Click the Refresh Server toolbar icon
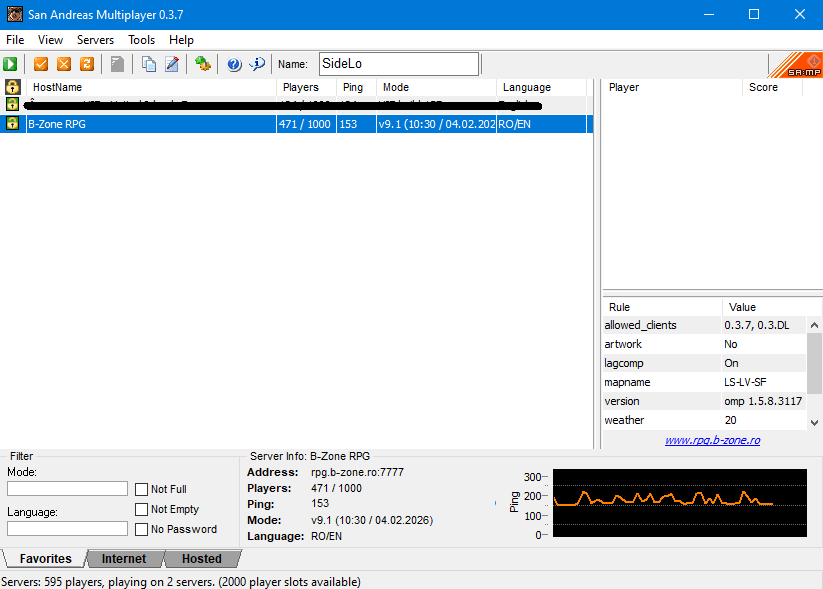 (x=87, y=64)
